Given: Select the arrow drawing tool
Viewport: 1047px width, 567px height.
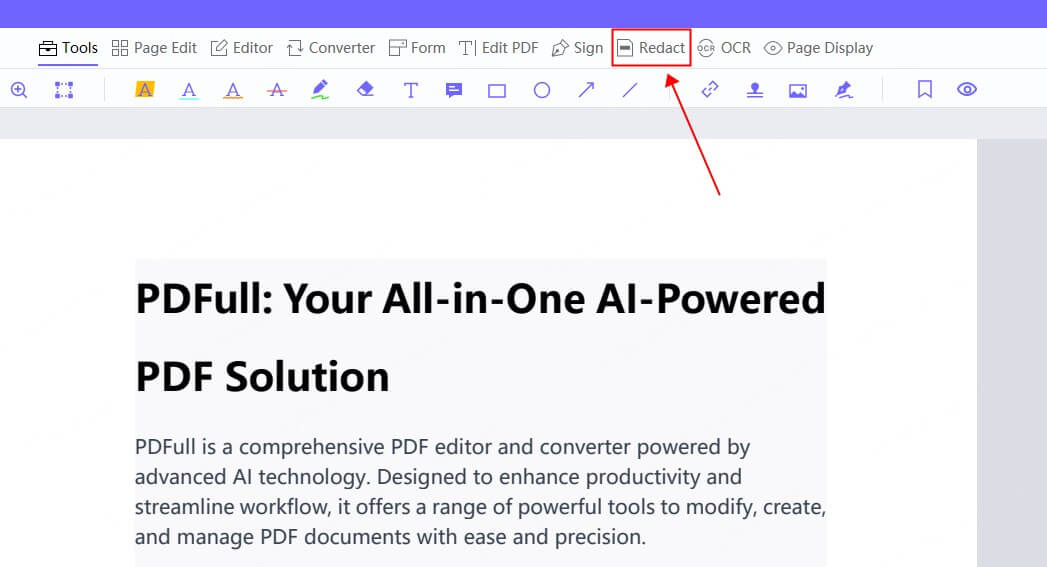Looking at the screenshot, I should (586, 90).
